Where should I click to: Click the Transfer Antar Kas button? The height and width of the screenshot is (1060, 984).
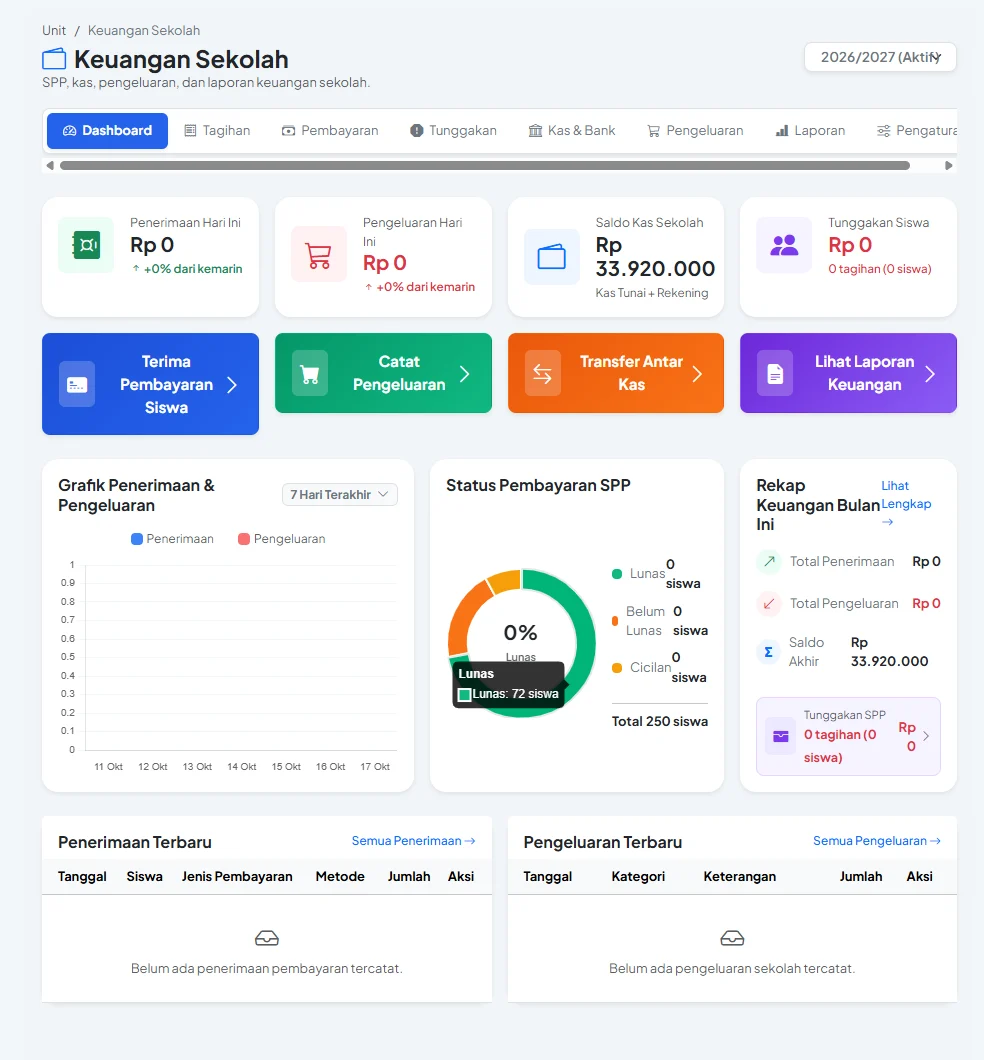[616, 373]
